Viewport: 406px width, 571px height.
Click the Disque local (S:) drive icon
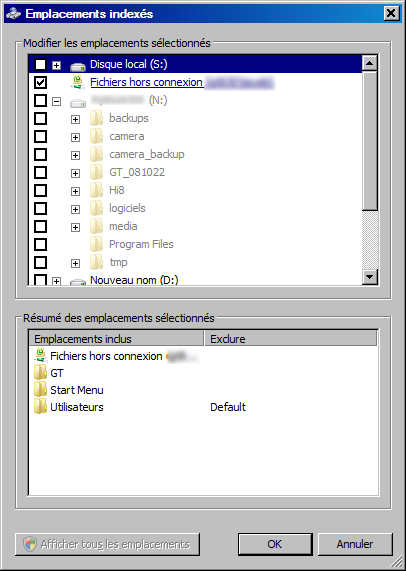[78, 66]
